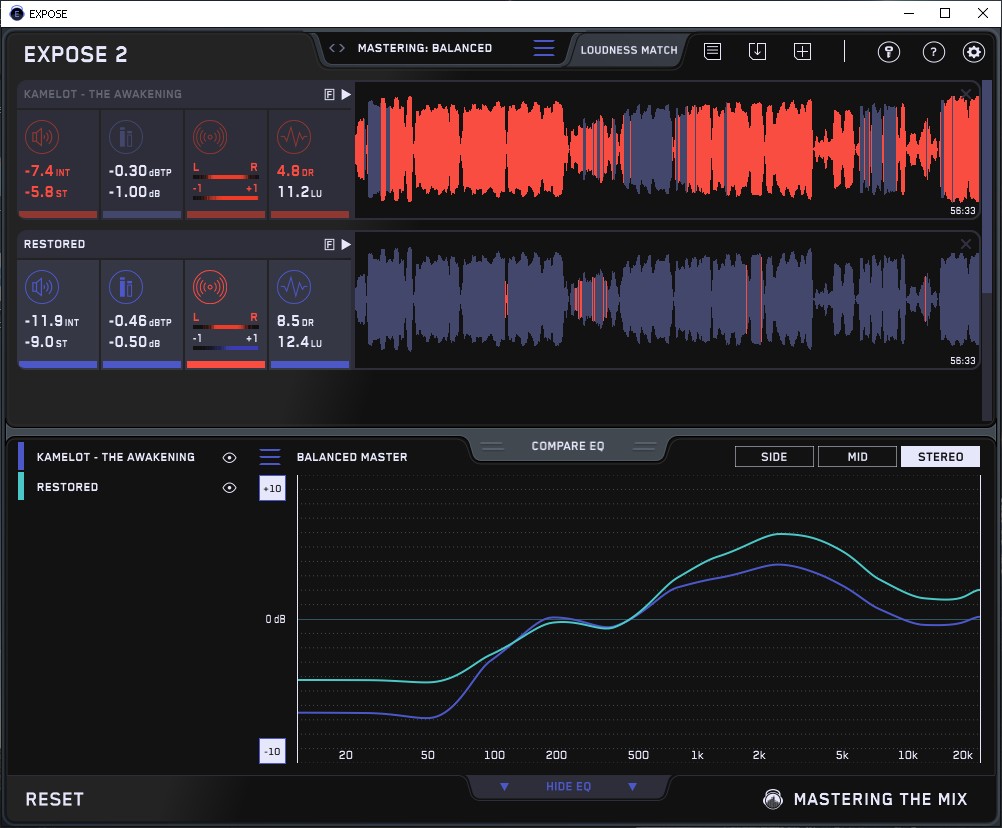
Task: Click dynamic range icon on Restored track
Action: (294, 287)
